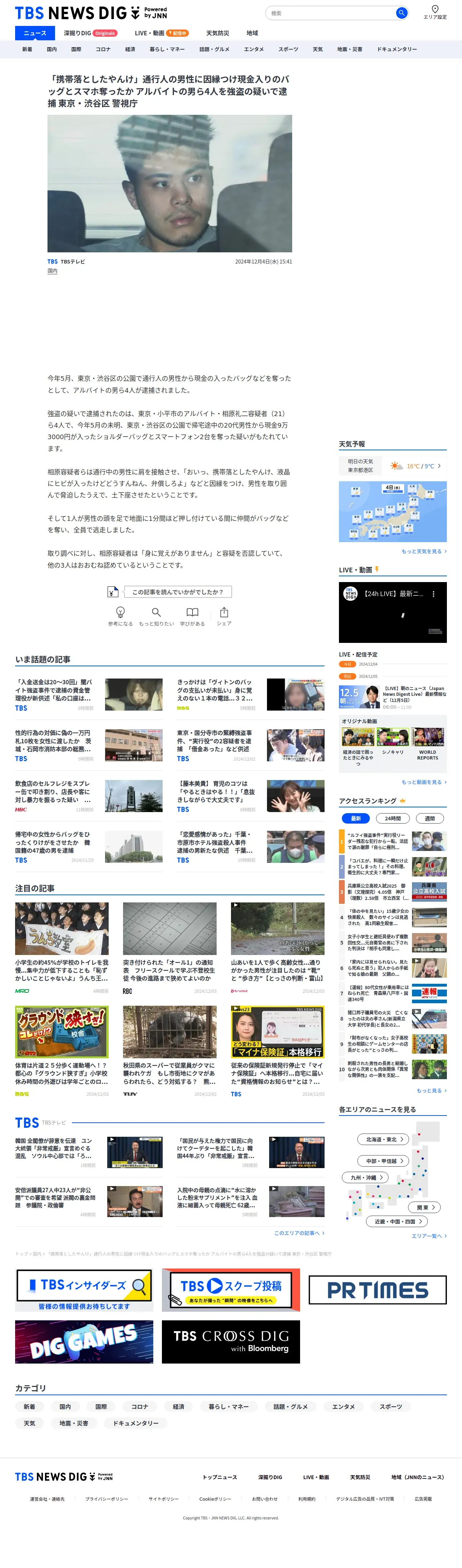The height and width of the screenshot is (1568, 462).
Task: Open the 地域 tab
Action: pyautogui.click(x=252, y=33)
